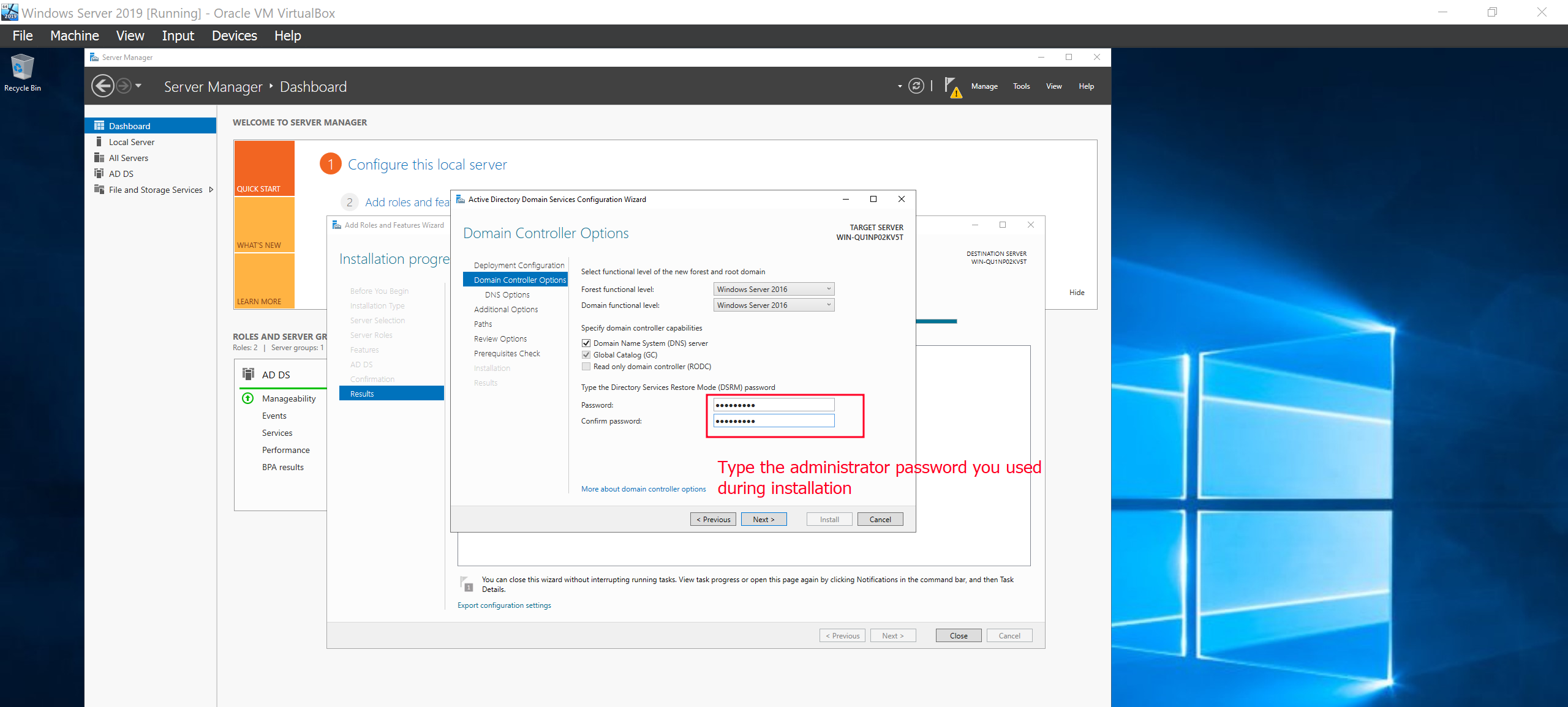Select Prerequisites Check wizard step
This screenshot has width=1568, height=707.
click(x=507, y=353)
